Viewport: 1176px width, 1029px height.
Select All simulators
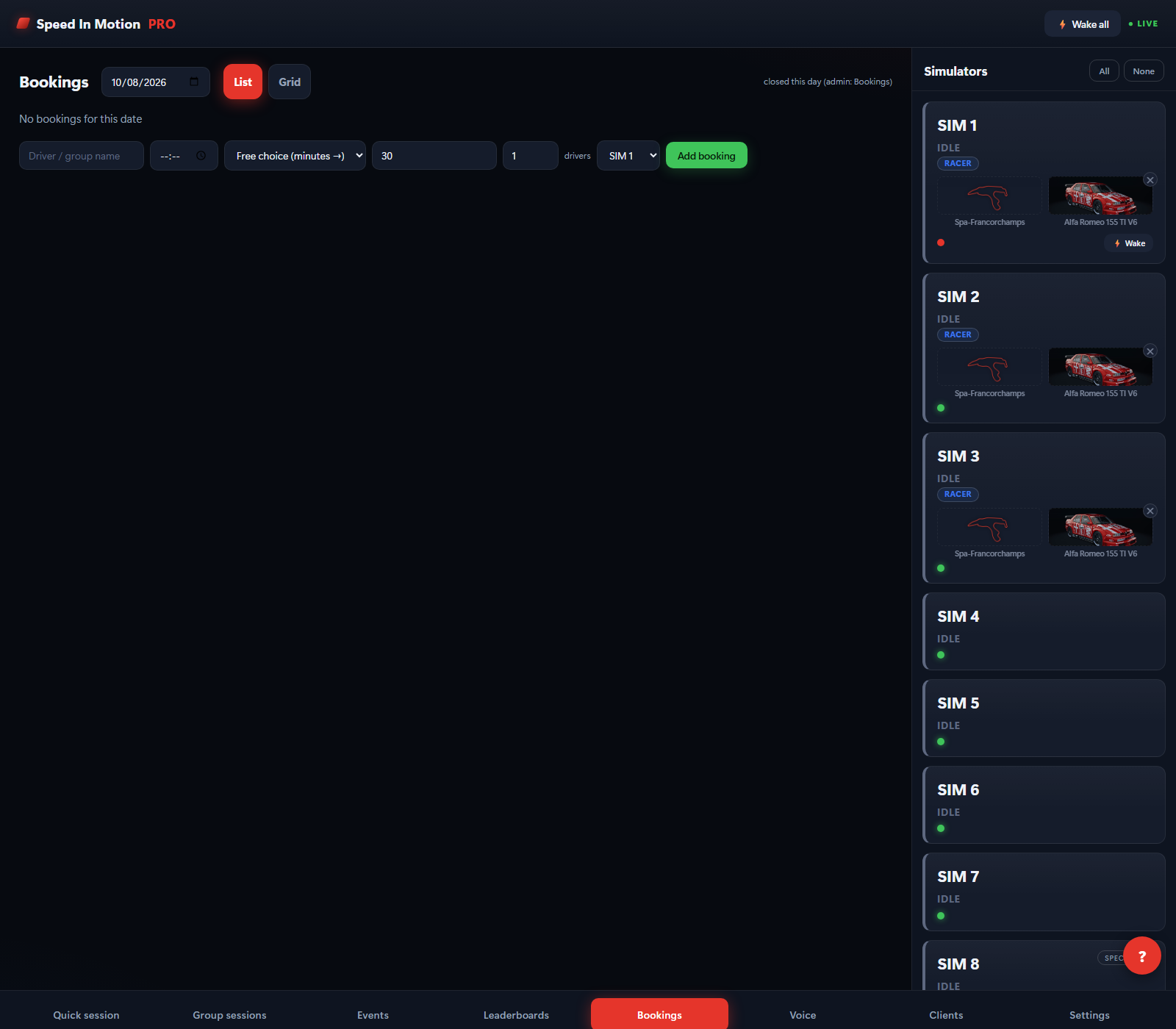[x=1104, y=71]
